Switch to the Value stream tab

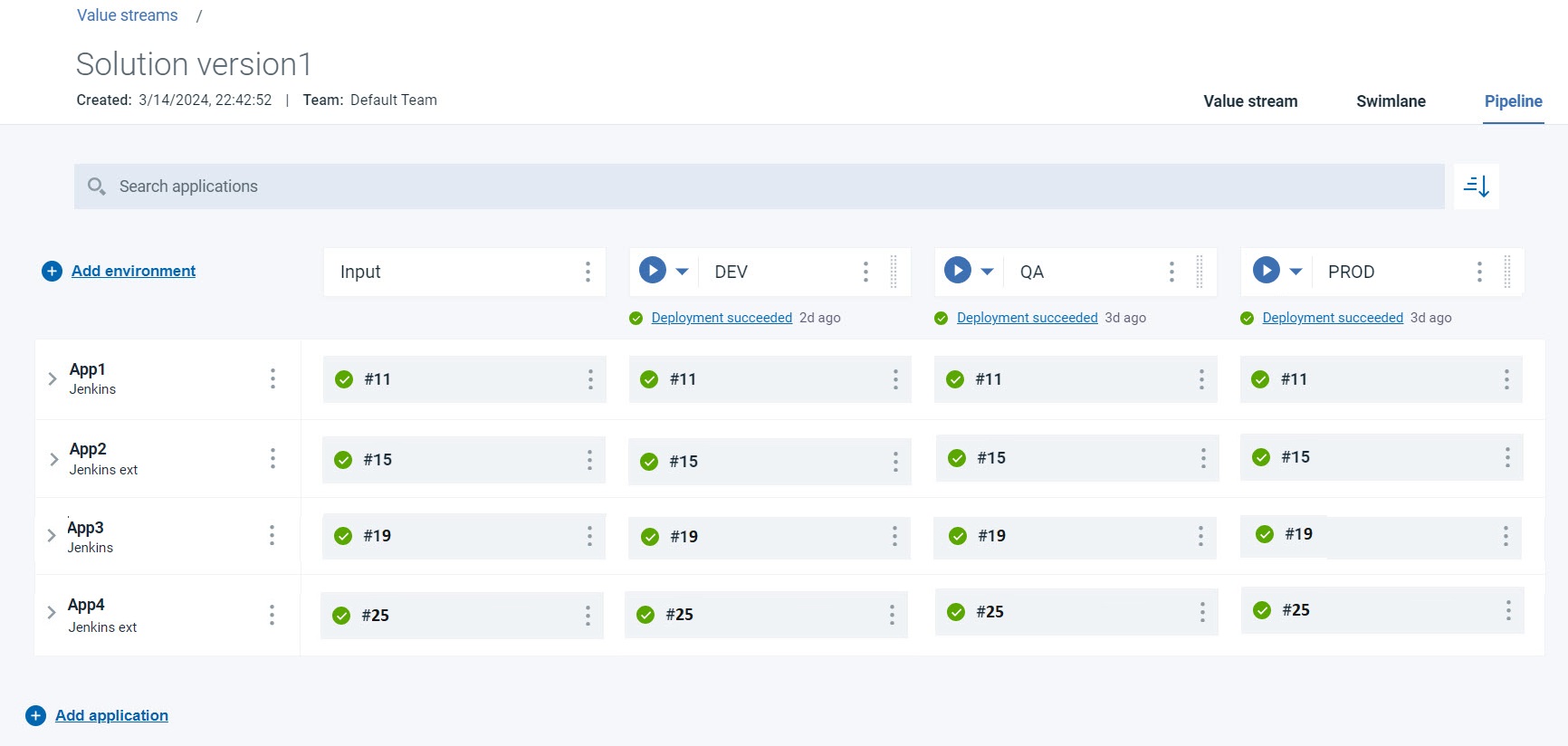point(1250,101)
